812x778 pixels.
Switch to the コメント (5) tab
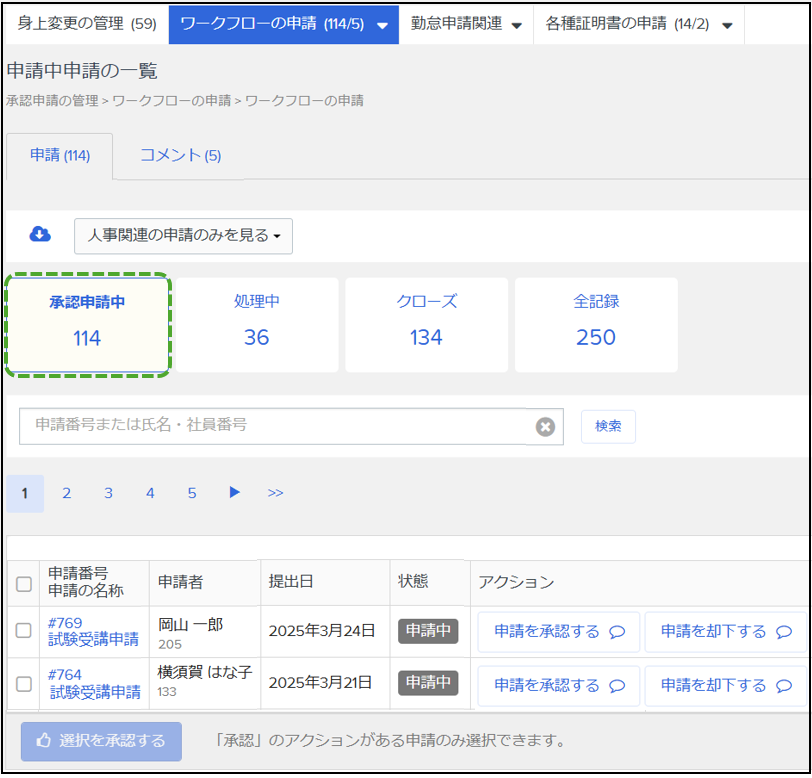coord(180,155)
